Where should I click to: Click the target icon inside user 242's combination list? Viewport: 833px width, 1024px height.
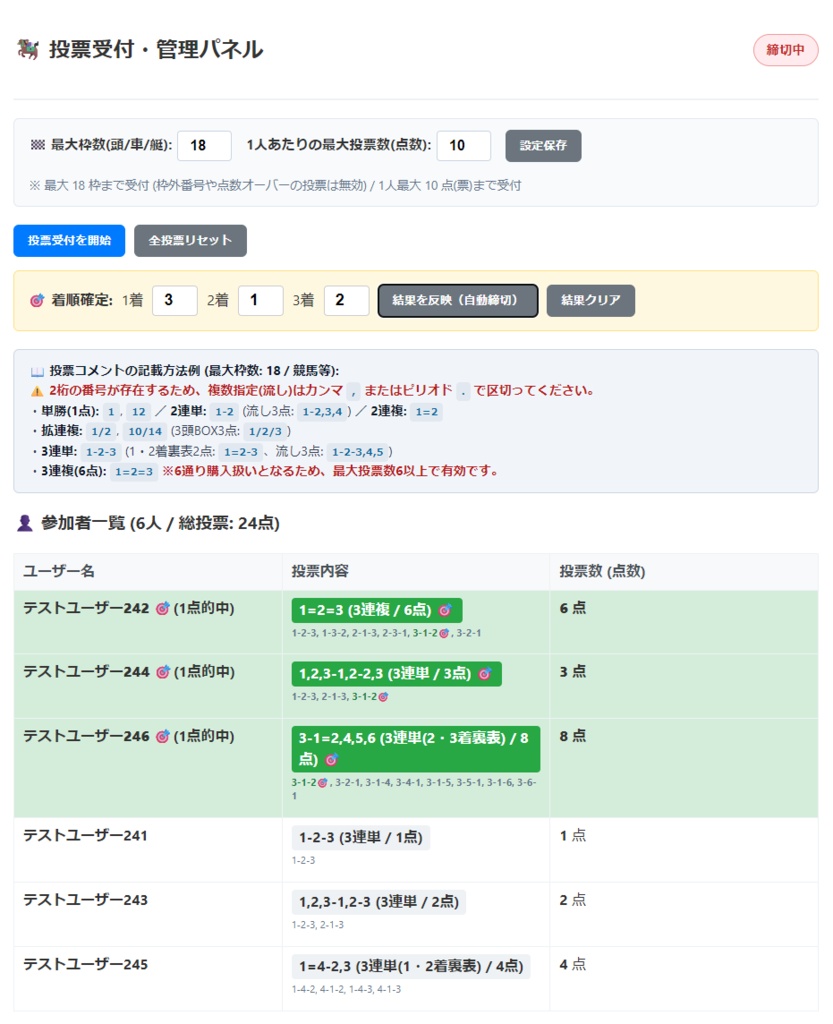(x=444, y=633)
